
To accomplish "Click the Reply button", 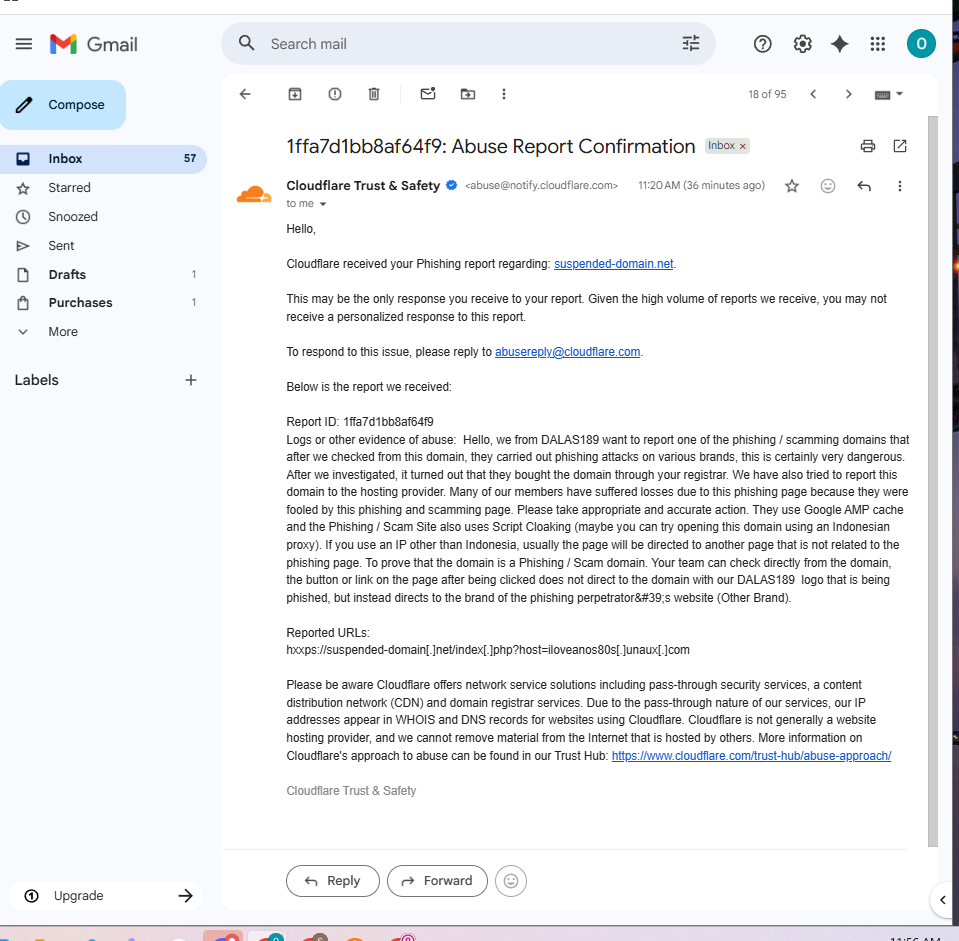I will tap(333, 881).
